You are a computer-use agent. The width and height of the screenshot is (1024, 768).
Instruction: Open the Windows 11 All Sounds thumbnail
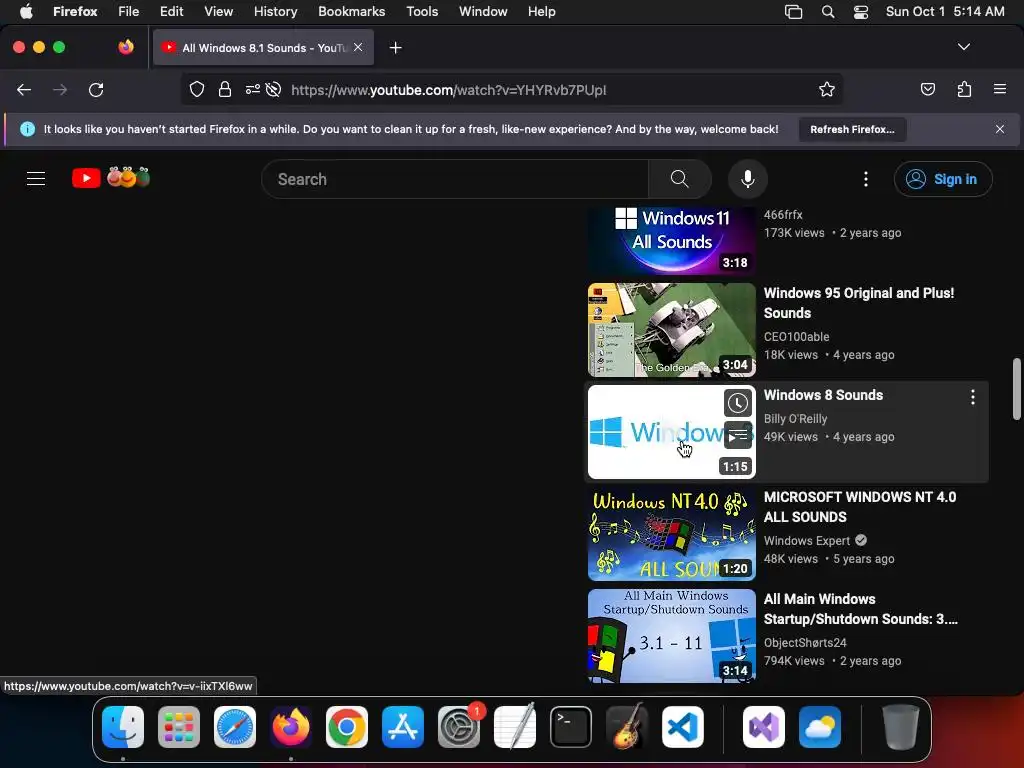point(671,241)
